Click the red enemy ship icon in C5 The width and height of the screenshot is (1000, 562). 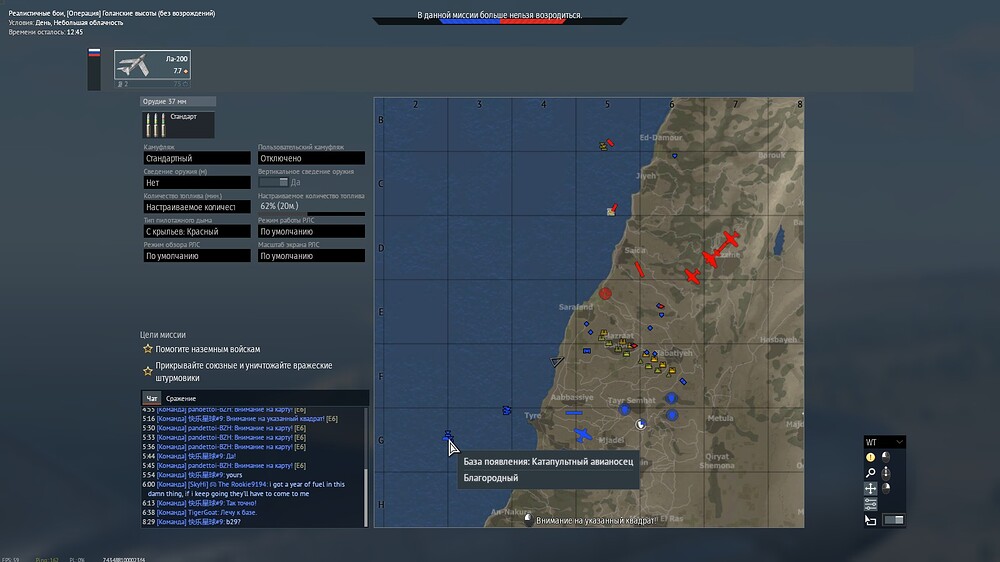pos(612,210)
